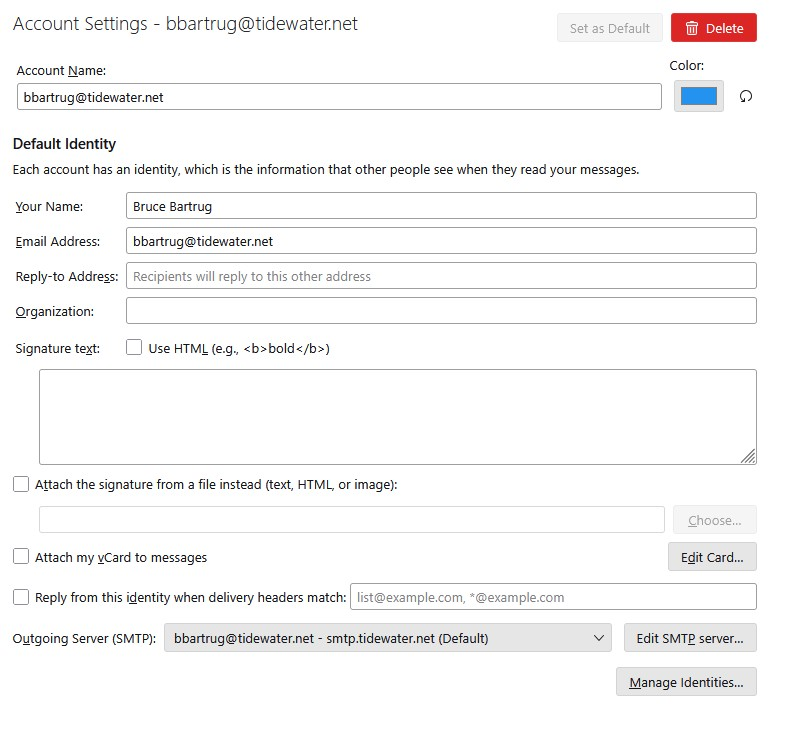Click the Edit SMTP server button
The width and height of the screenshot is (787, 733).
[690, 638]
